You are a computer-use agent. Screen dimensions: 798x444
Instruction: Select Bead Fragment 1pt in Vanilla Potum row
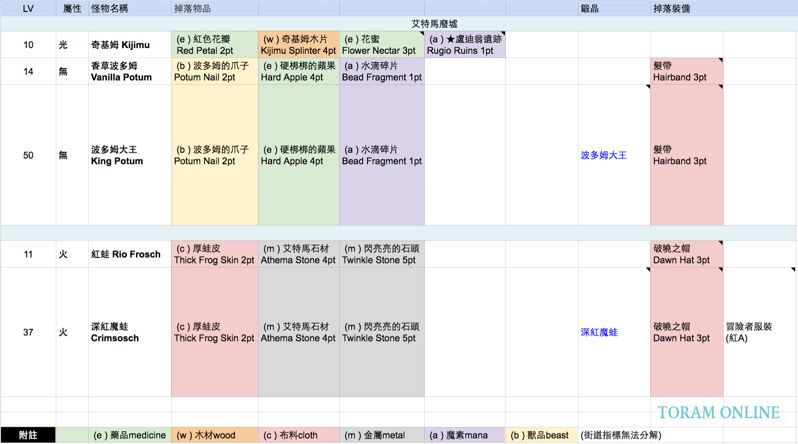[382, 71]
